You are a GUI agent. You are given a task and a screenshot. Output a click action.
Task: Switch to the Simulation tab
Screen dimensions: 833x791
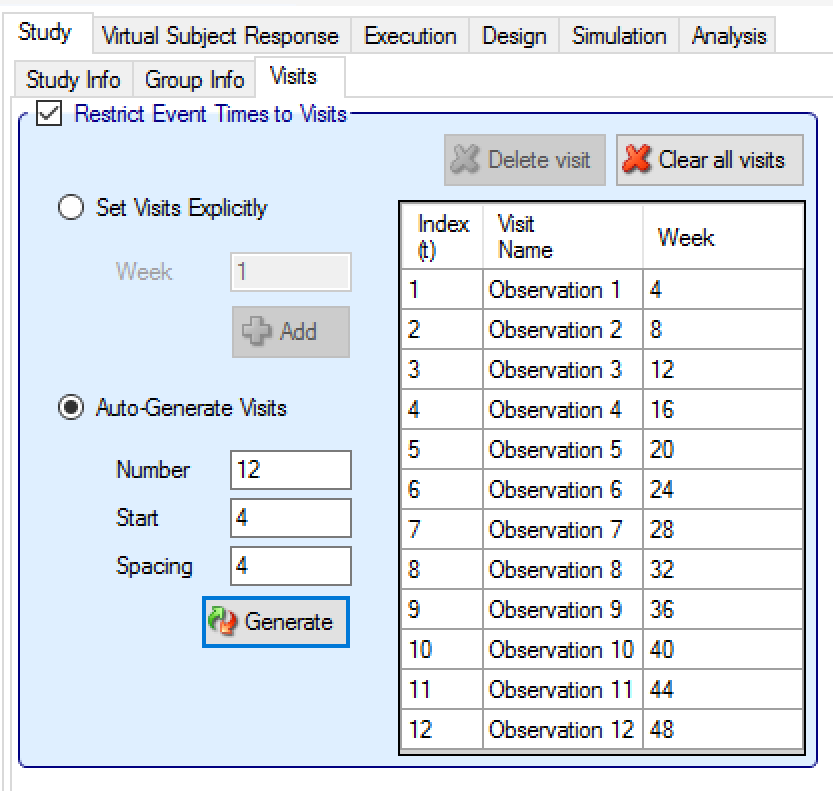[619, 36]
